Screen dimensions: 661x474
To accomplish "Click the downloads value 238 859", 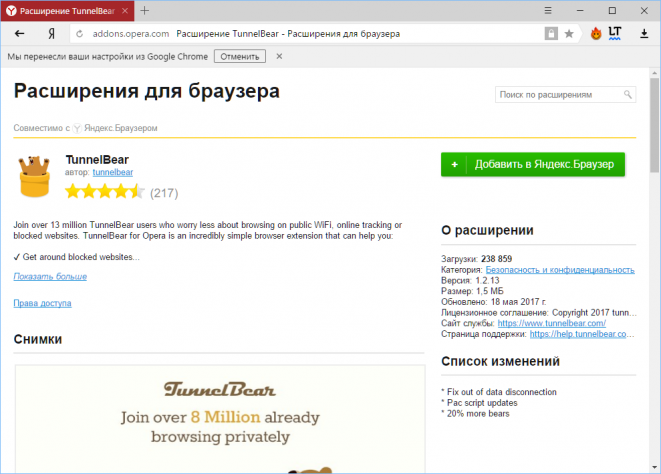I will click(x=496, y=259).
